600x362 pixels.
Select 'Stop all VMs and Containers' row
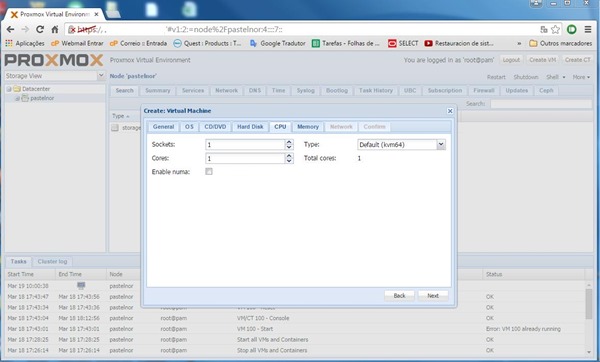pyautogui.click(x=295, y=351)
